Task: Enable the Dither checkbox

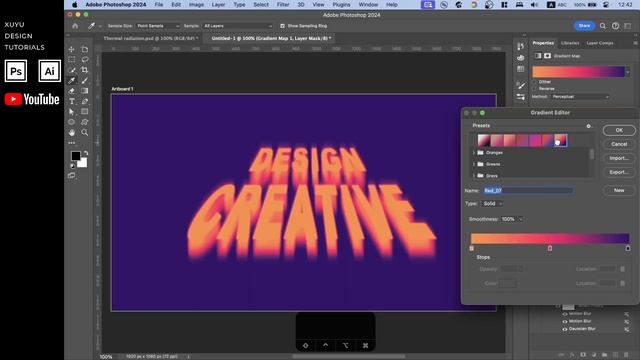Action: pyautogui.click(x=535, y=82)
